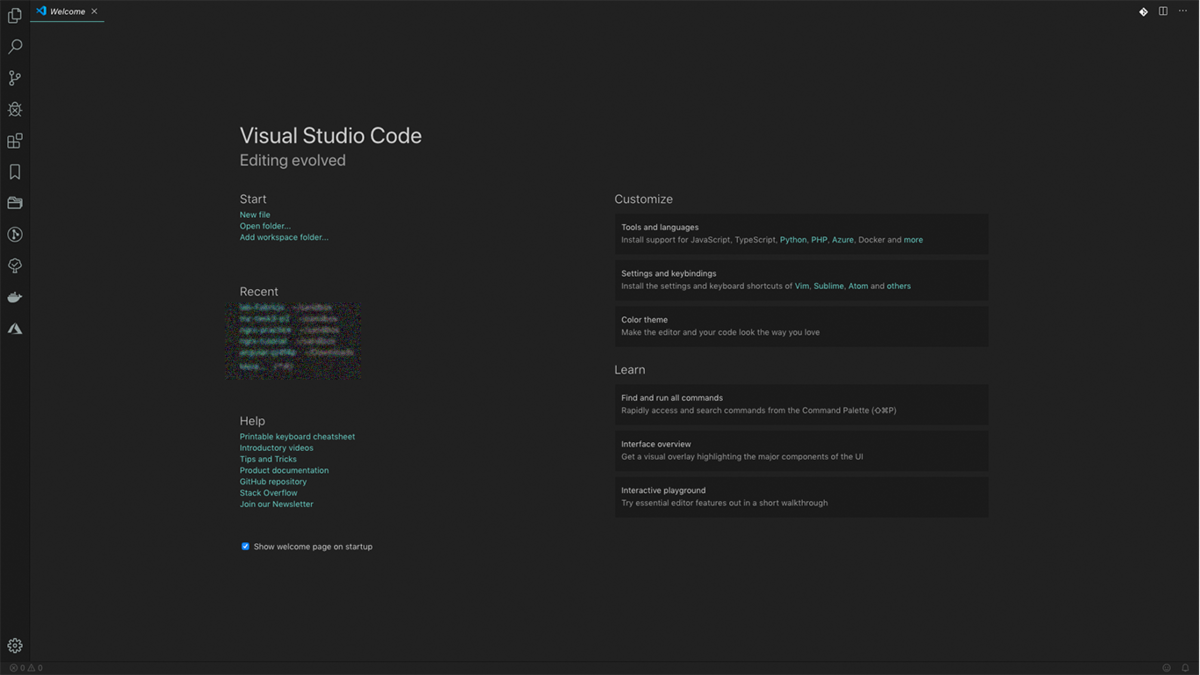Install Azure support link
Viewport: 1200px width, 675px height.
click(843, 240)
